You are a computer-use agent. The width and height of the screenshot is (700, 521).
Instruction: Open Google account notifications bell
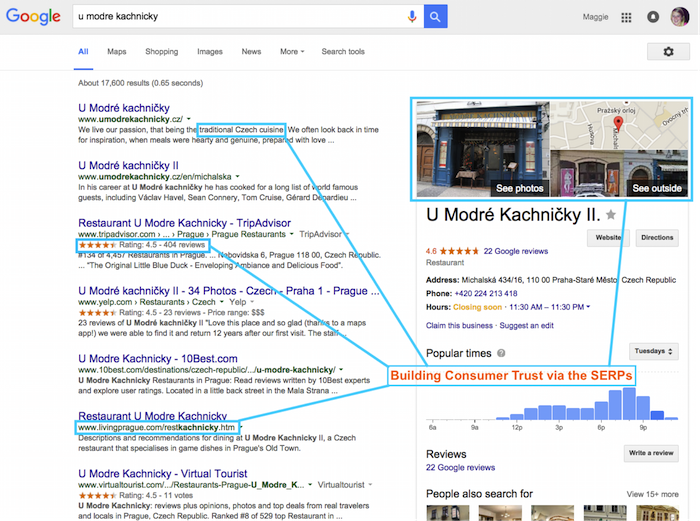(x=652, y=17)
